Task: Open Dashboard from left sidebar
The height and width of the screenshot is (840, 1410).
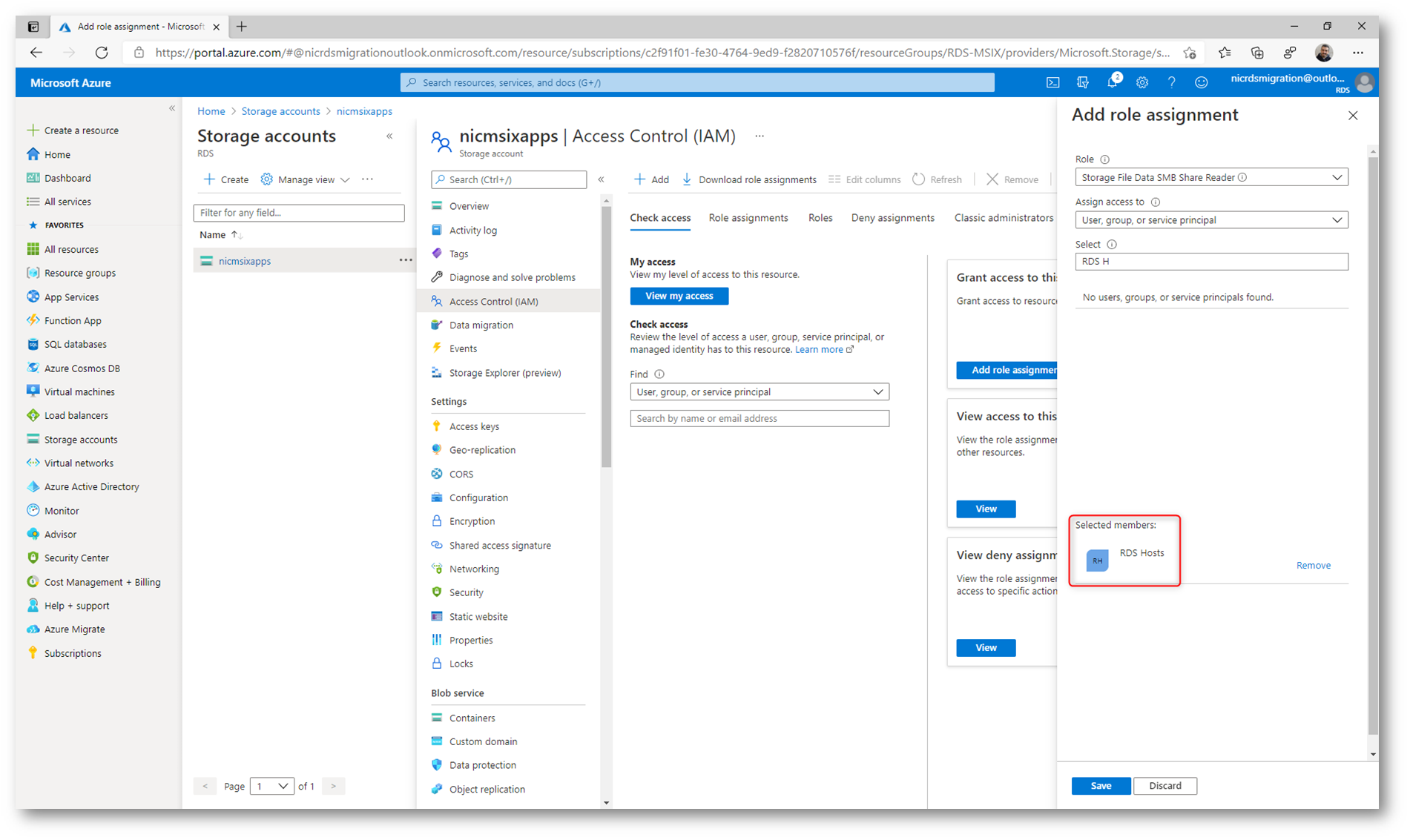Action: pos(59,178)
